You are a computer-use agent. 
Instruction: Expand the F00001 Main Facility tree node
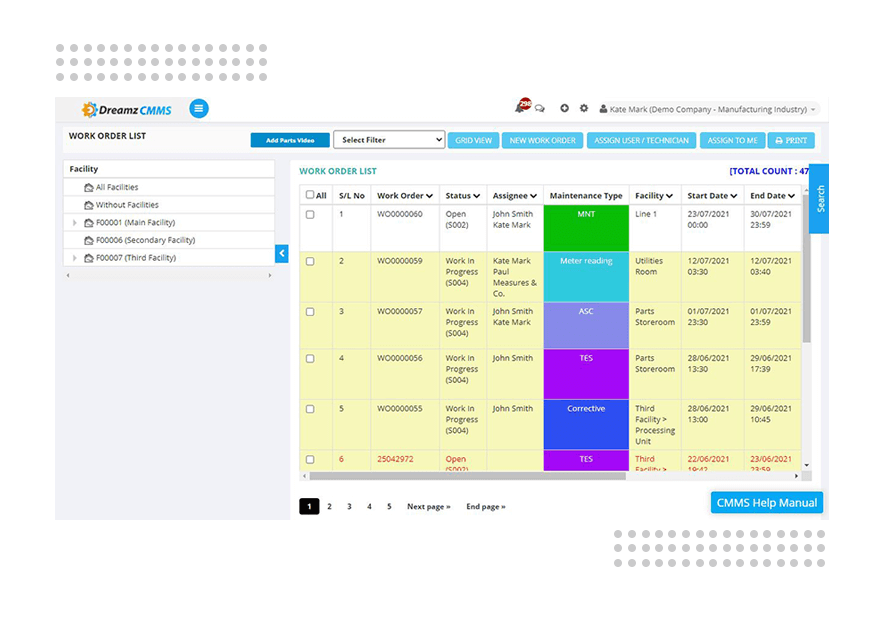(x=75, y=221)
